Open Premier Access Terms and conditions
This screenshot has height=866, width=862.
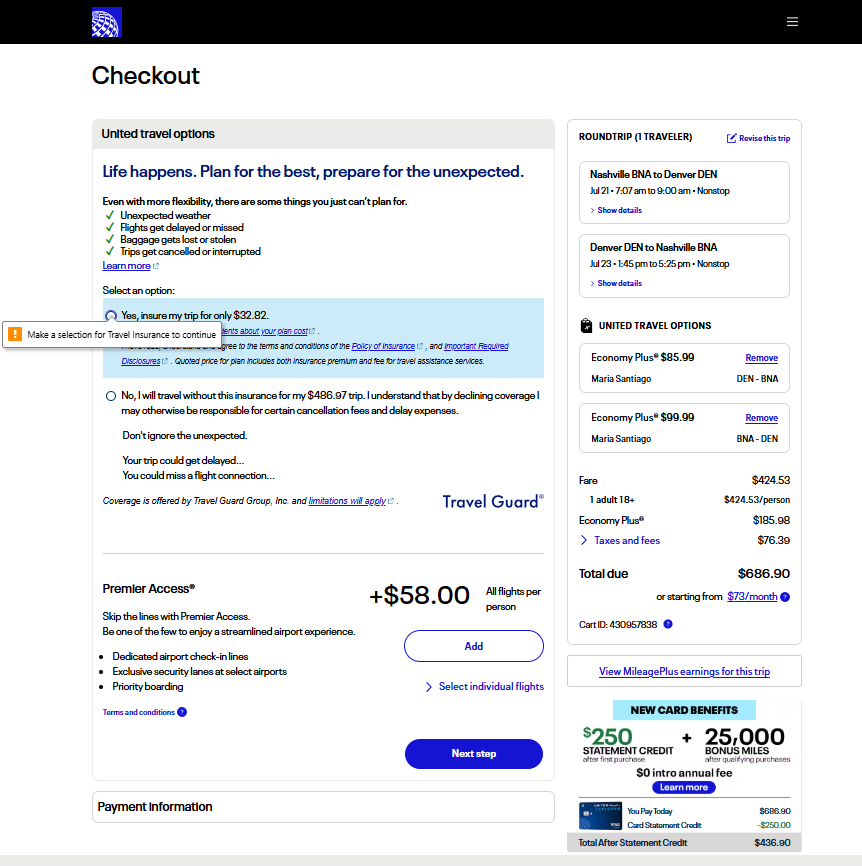[x=139, y=712]
